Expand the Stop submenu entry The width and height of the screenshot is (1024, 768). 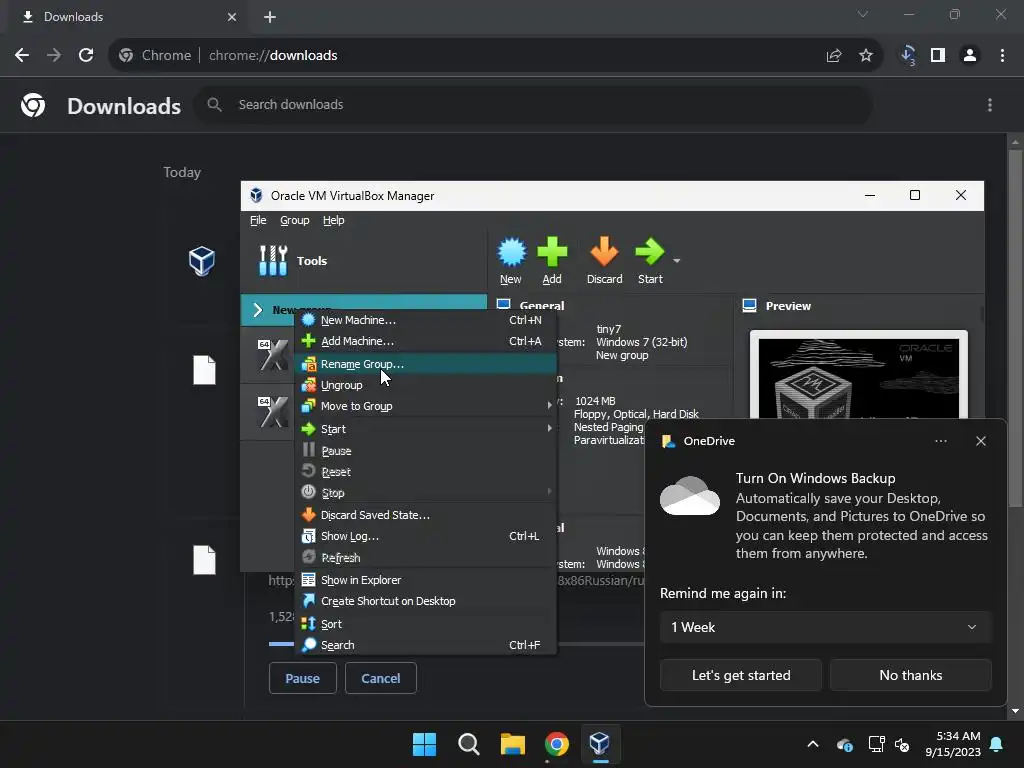(425, 492)
